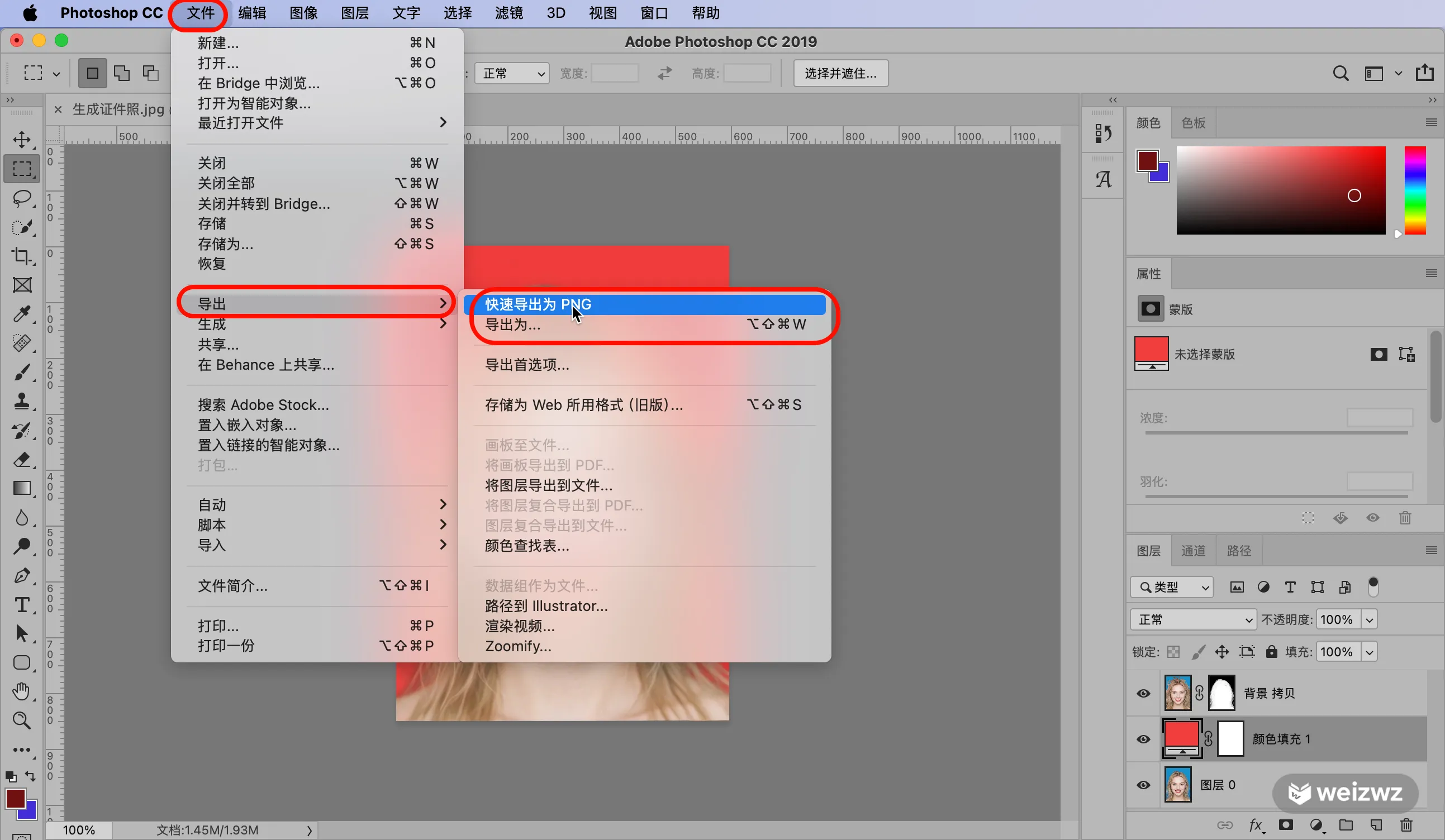Open the 不透明度 dropdown arrow
This screenshot has height=840, width=1445.
1370,619
